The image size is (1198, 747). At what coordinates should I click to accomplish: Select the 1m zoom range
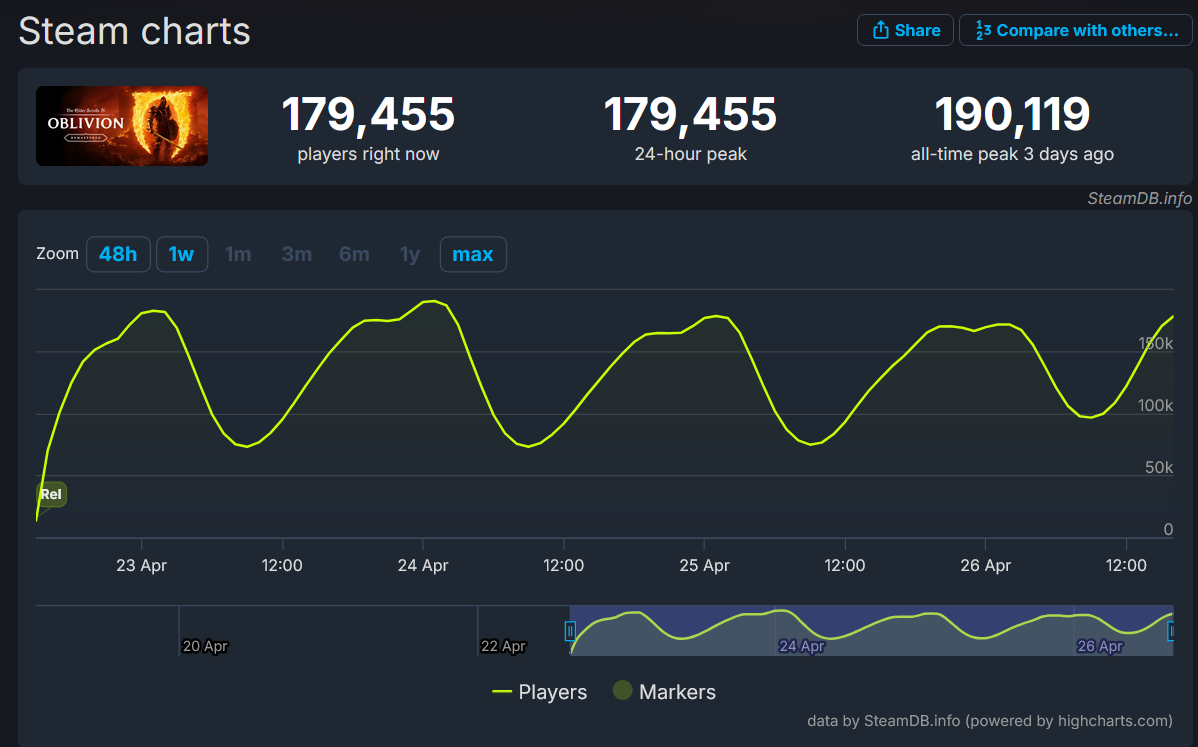tap(238, 254)
